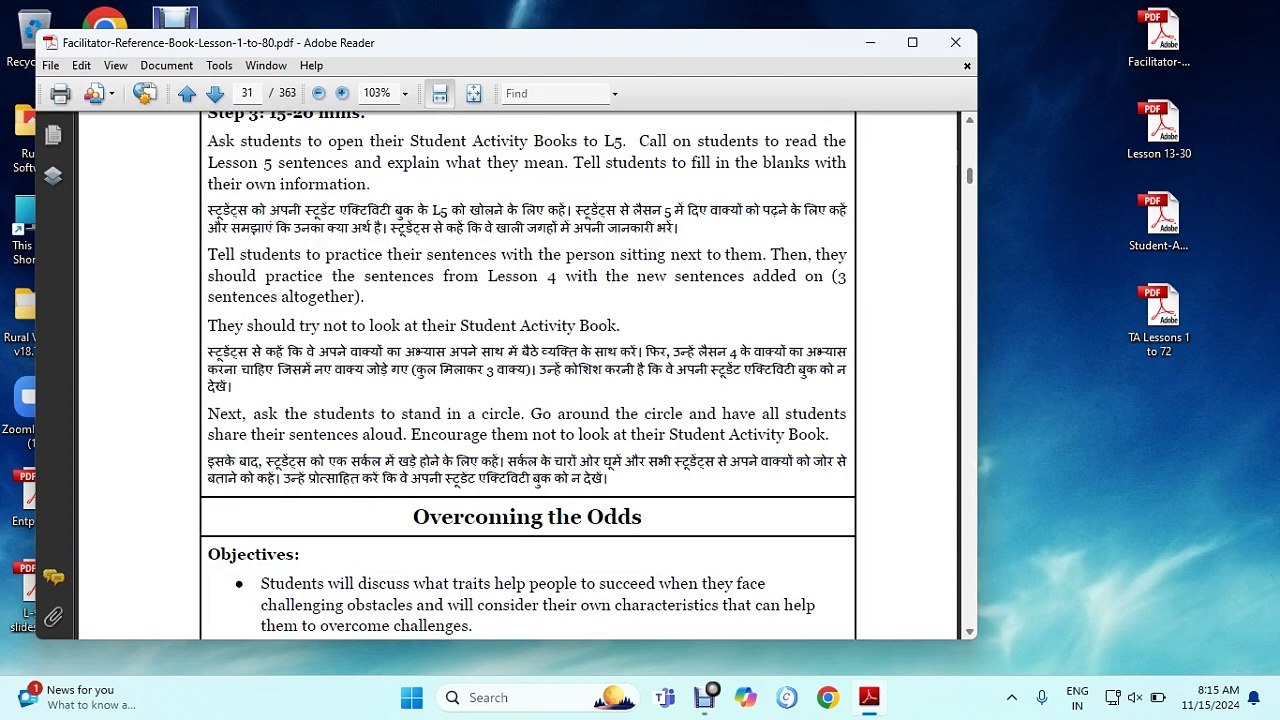Viewport: 1280px width, 720px height.
Task: Switch the ENG IN input language
Action: 1077,698
